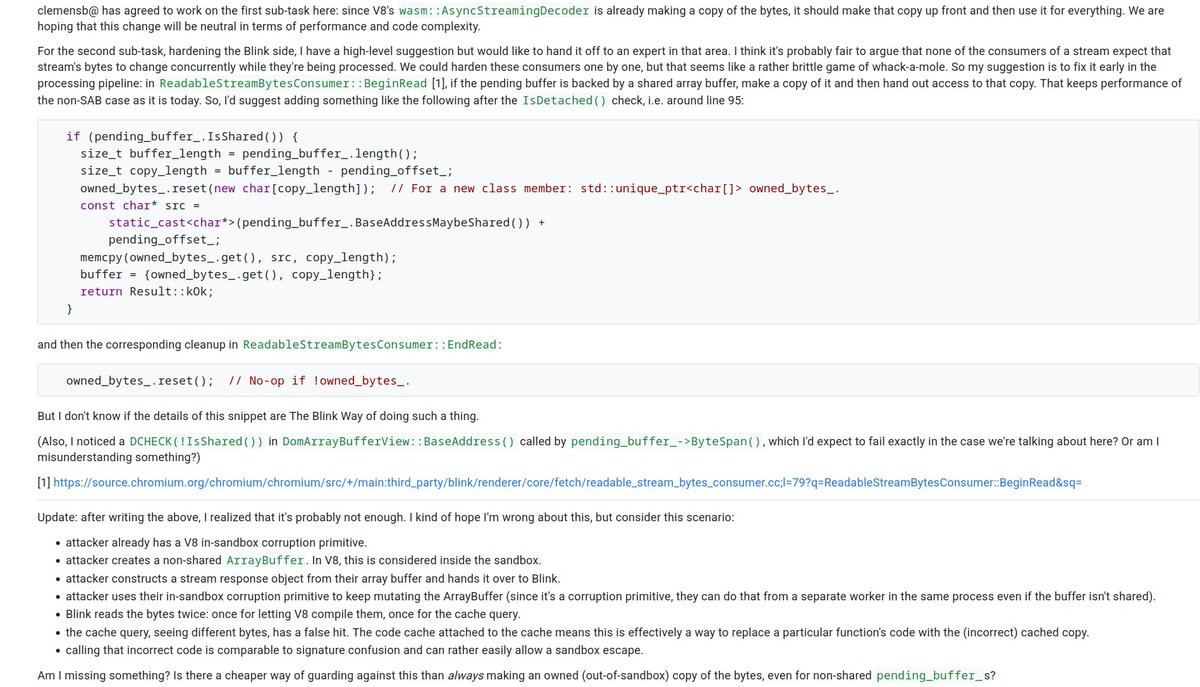The image size is (1200, 687).
Task: Click the inline code DCHECK(!IsShared())
Action: [197, 441]
